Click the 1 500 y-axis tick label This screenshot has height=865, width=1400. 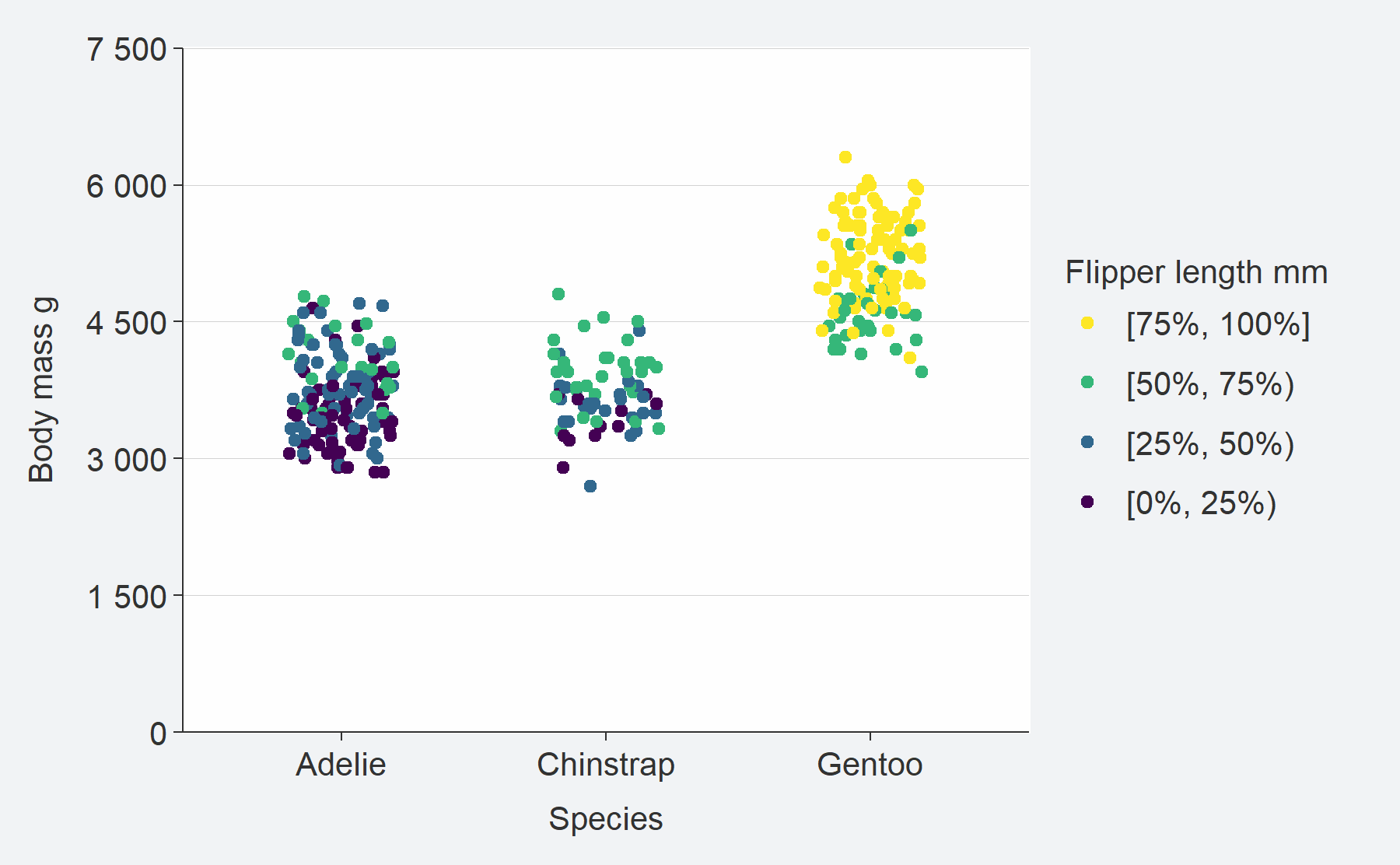click(x=127, y=597)
